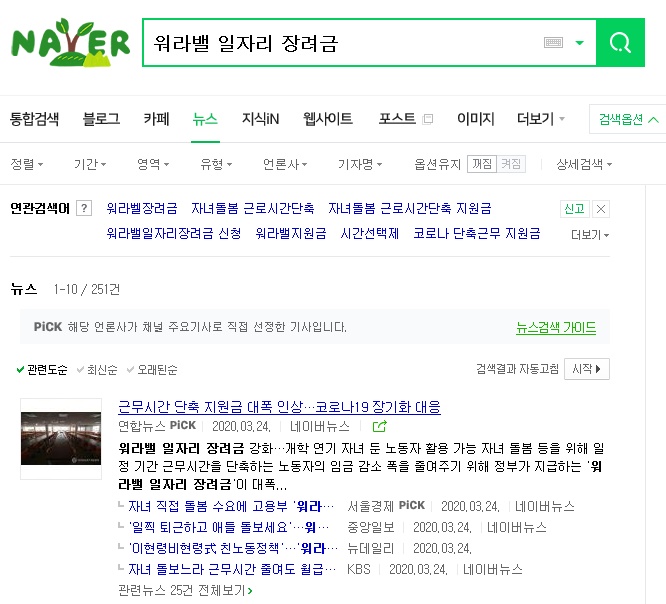Screen dimensions: 666x604
Task: Open related article 자녀 직접 돌봄 수요에 고용부
Action: coord(231,506)
